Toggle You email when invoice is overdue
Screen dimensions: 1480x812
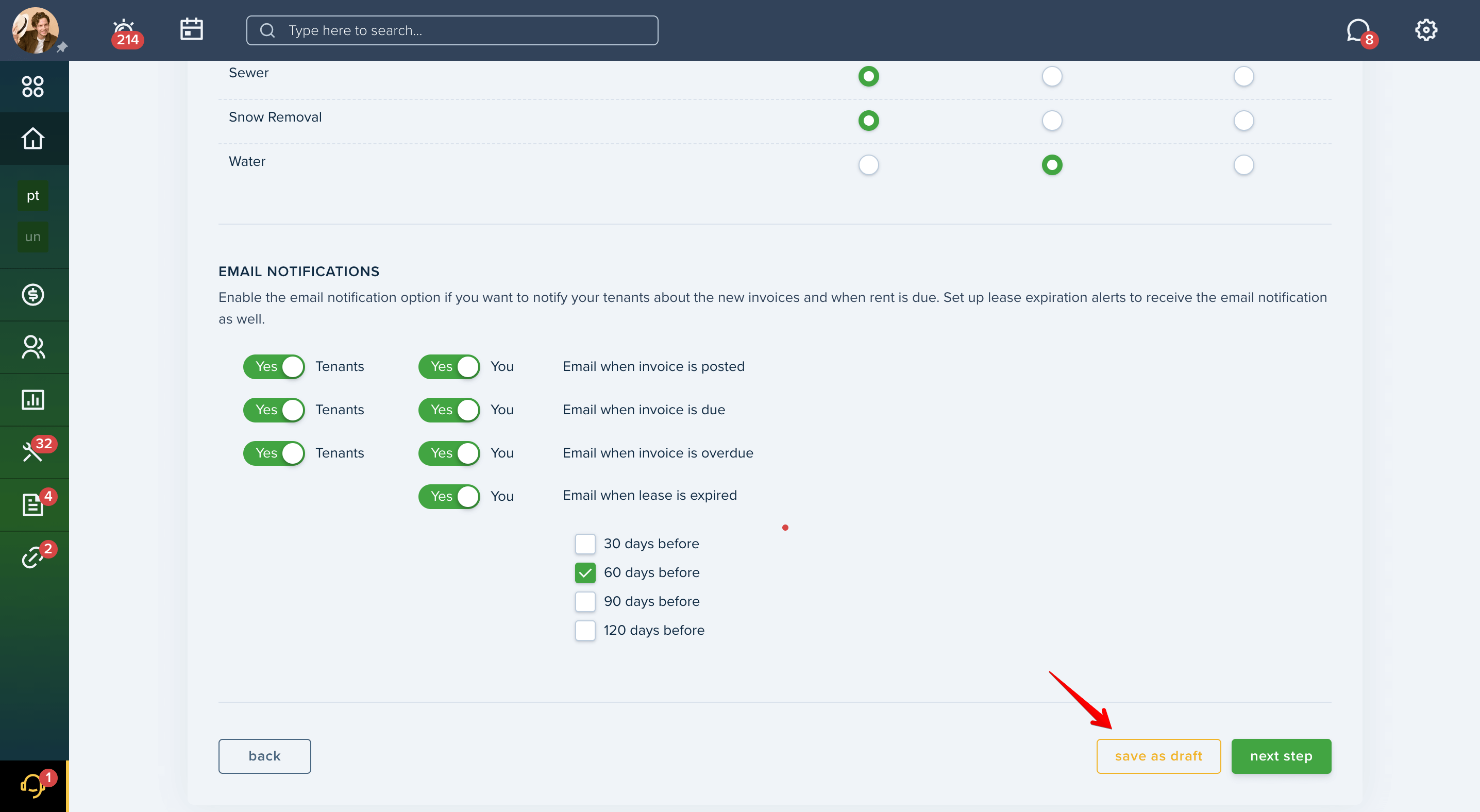click(449, 453)
